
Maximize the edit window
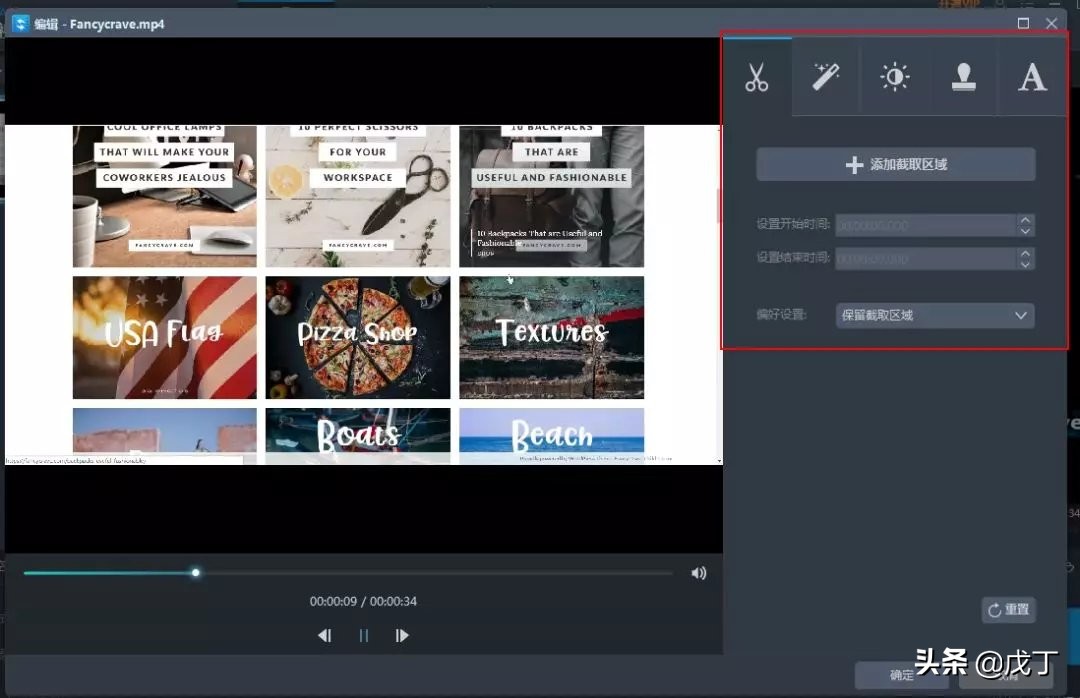point(1024,23)
